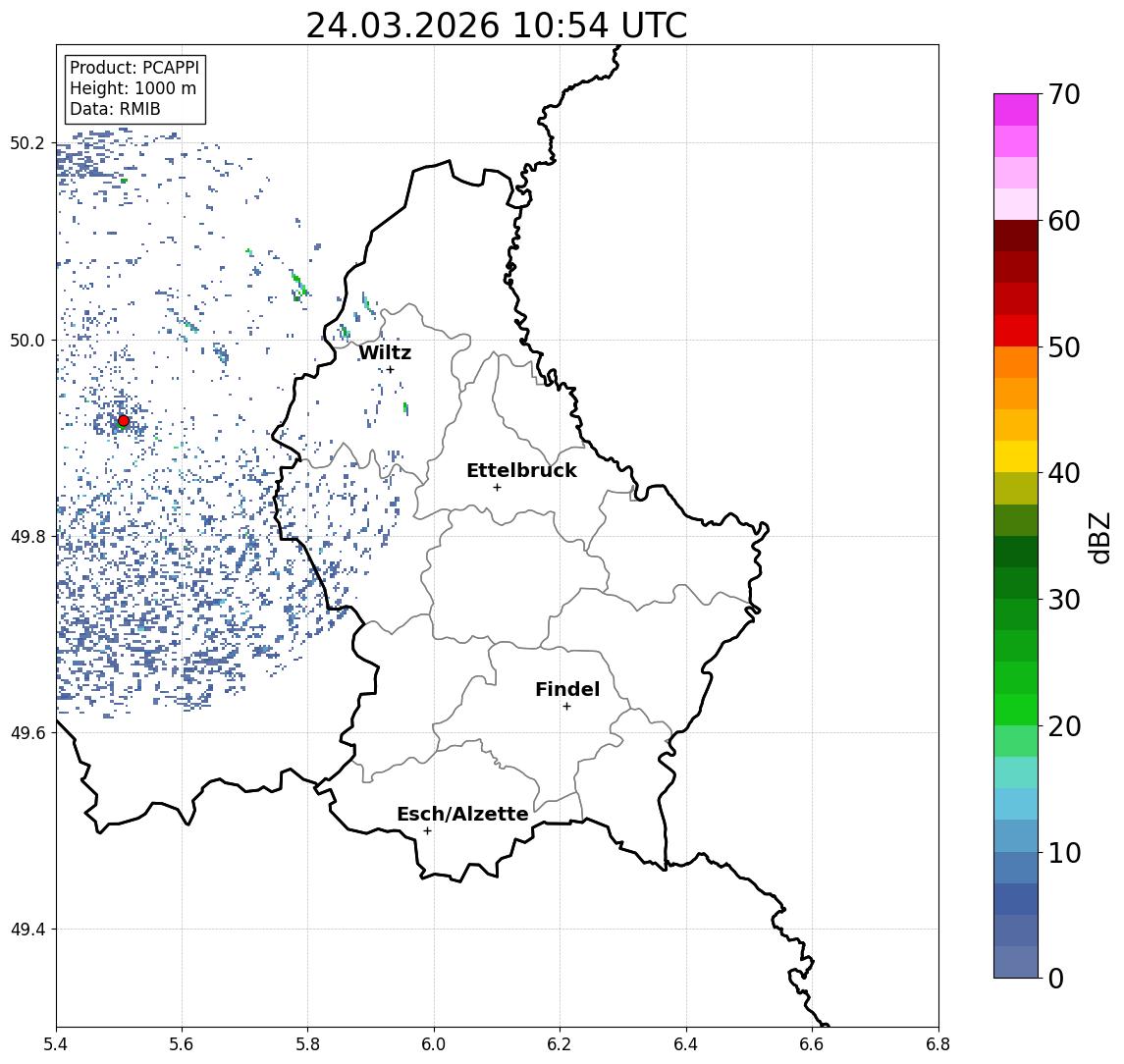Image resolution: width=1124 pixels, height=1064 pixels.
Task: Click colorbar tick label 50
Action: [1064, 347]
